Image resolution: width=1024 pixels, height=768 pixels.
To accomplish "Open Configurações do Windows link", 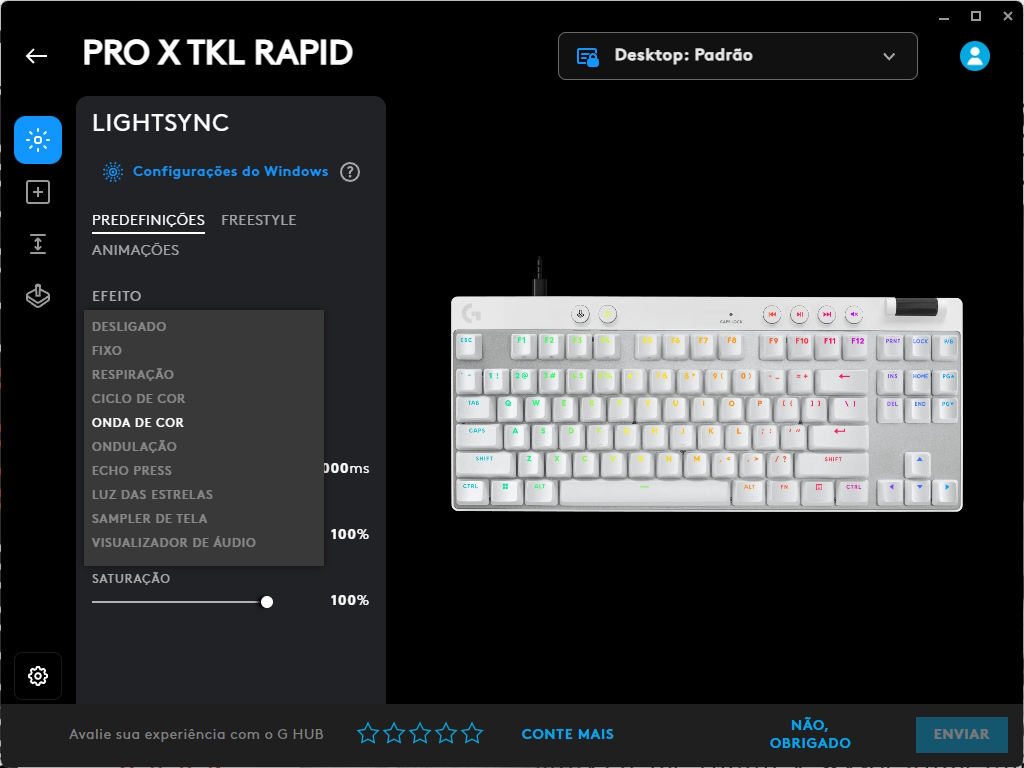I will tap(230, 172).
